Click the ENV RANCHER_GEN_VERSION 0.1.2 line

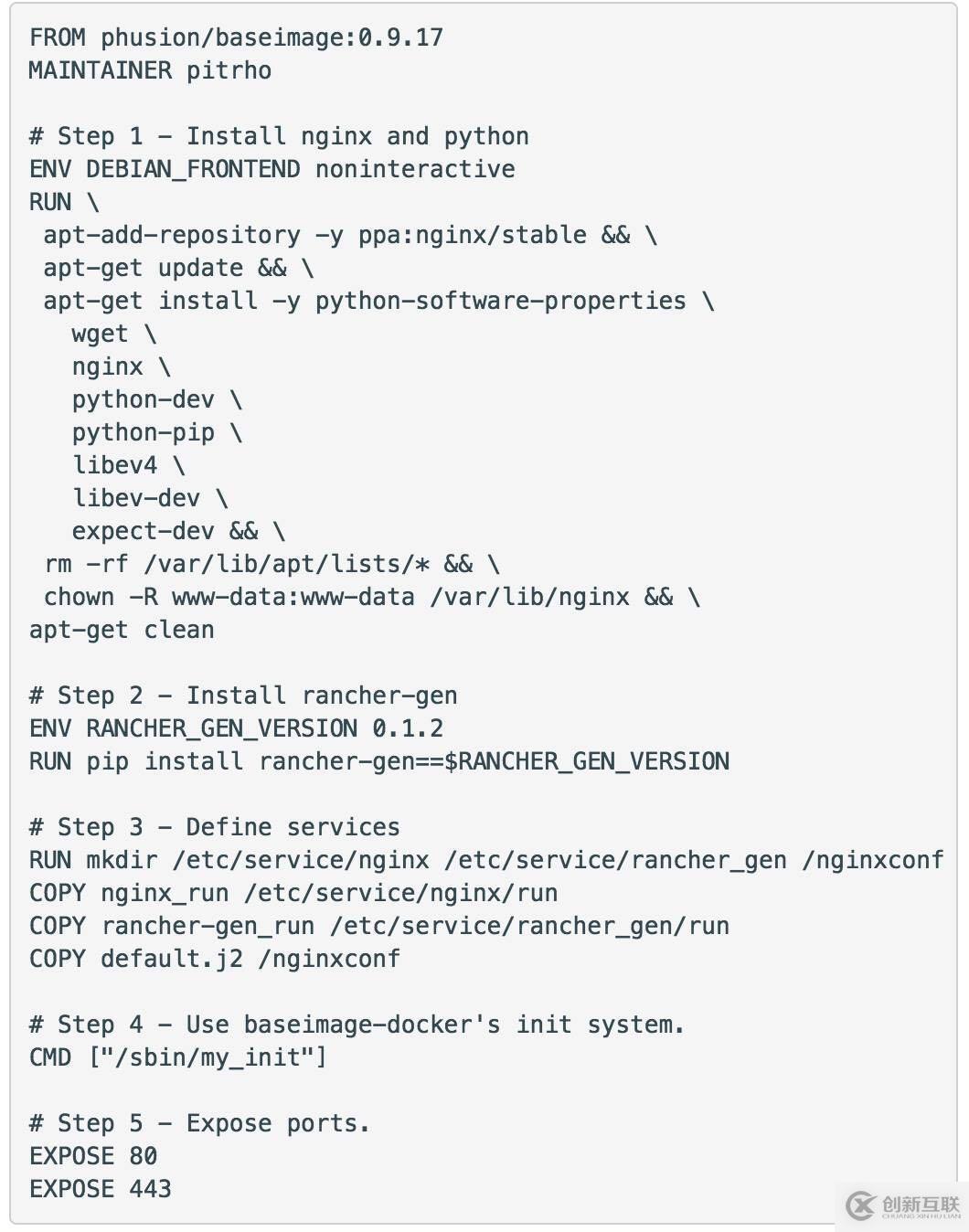236,728
